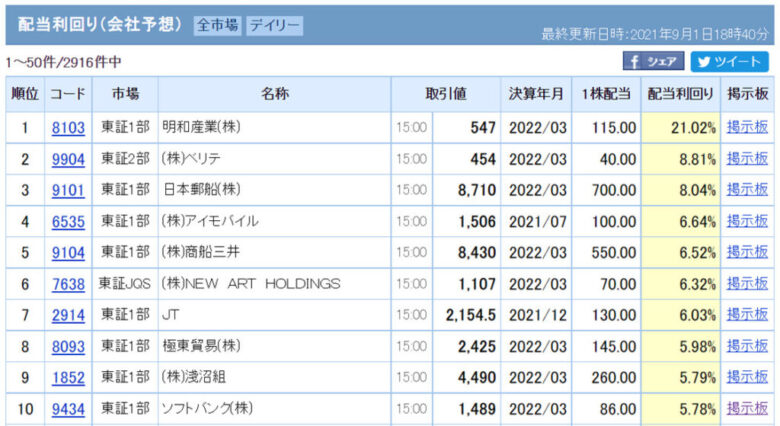Click the trade price 8,710
Screen dimensions: 780x426
click(x=477, y=190)
